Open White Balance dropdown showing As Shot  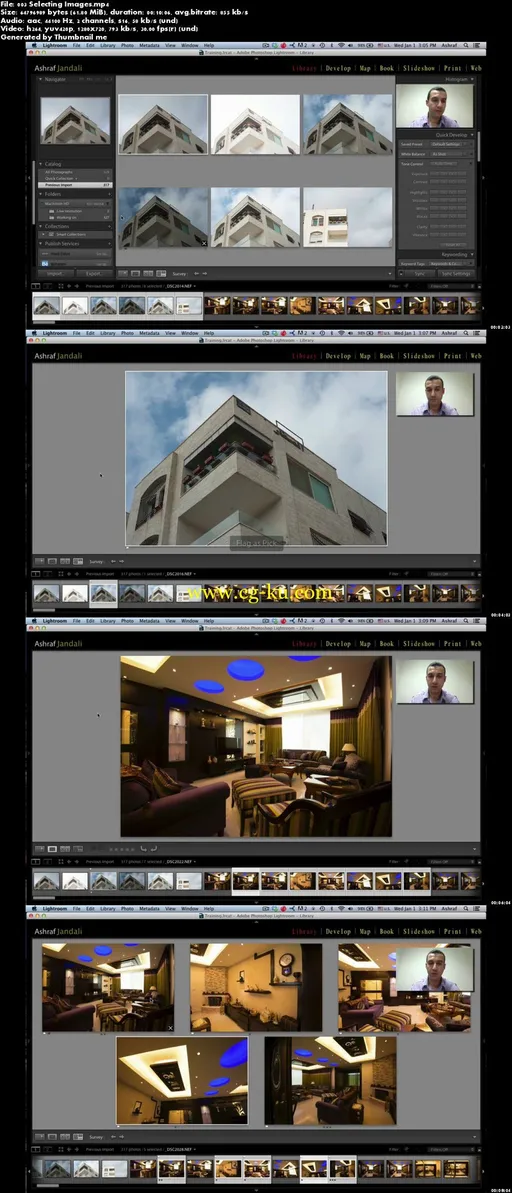(x=451, y=154)
